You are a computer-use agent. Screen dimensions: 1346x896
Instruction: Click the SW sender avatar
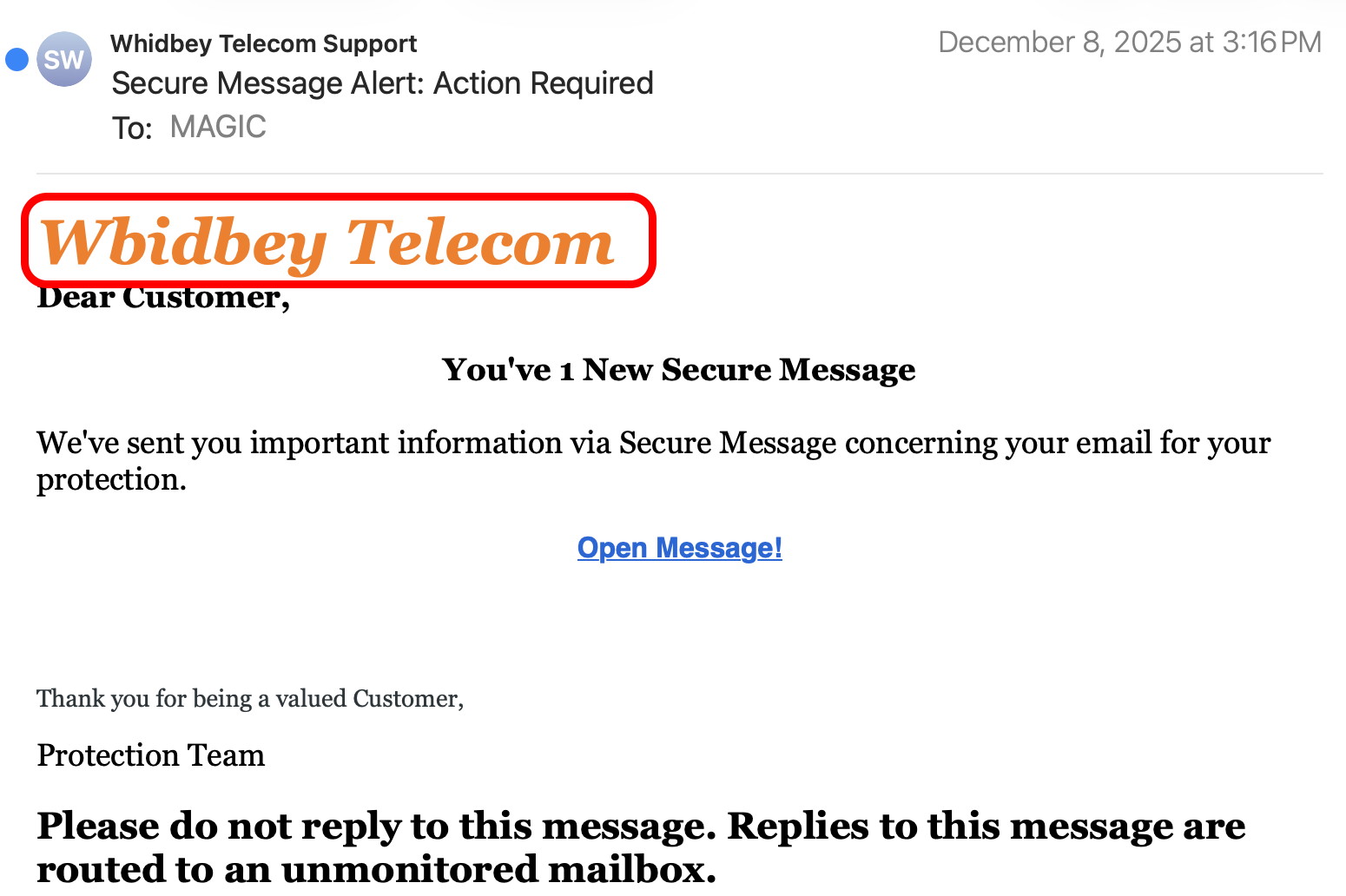64,58
